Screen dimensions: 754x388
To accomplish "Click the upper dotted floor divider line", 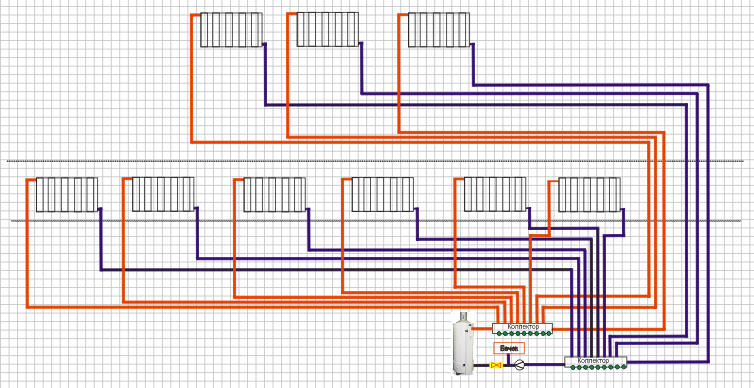I will point(375,161).
